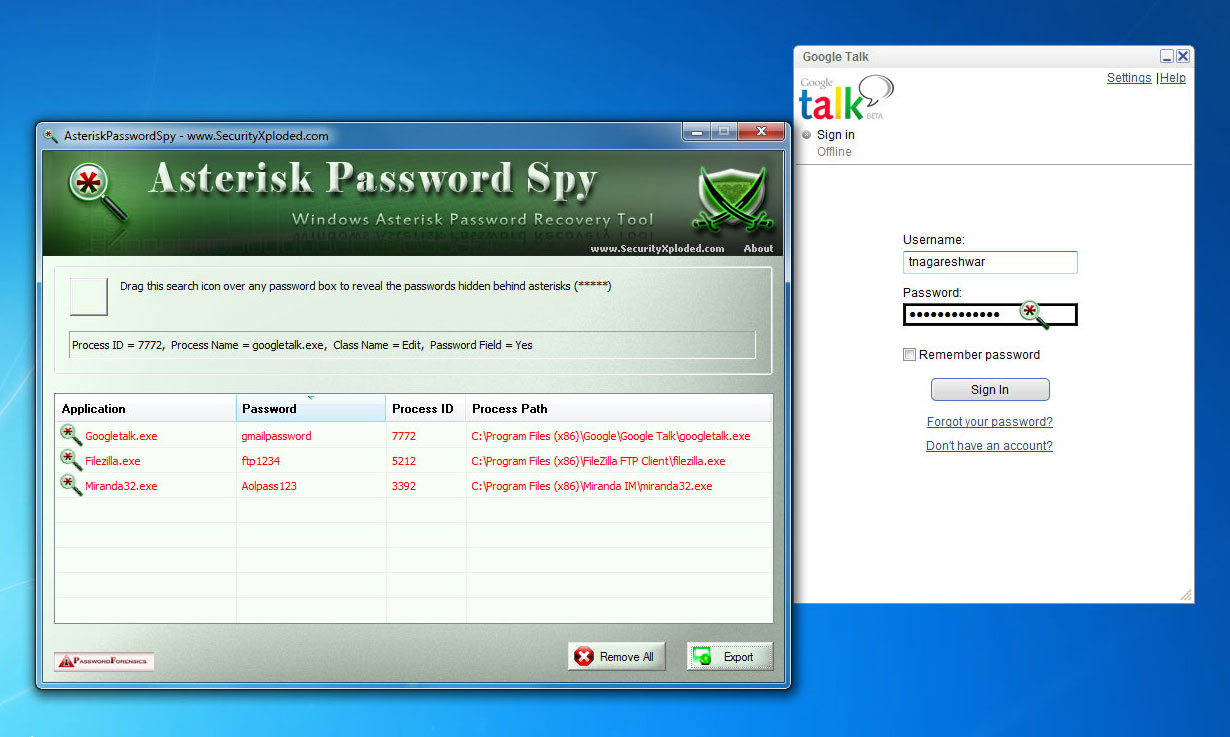
Task: Click the Google Talk logo
Action: pyautogui.click(x=845, y=98)
